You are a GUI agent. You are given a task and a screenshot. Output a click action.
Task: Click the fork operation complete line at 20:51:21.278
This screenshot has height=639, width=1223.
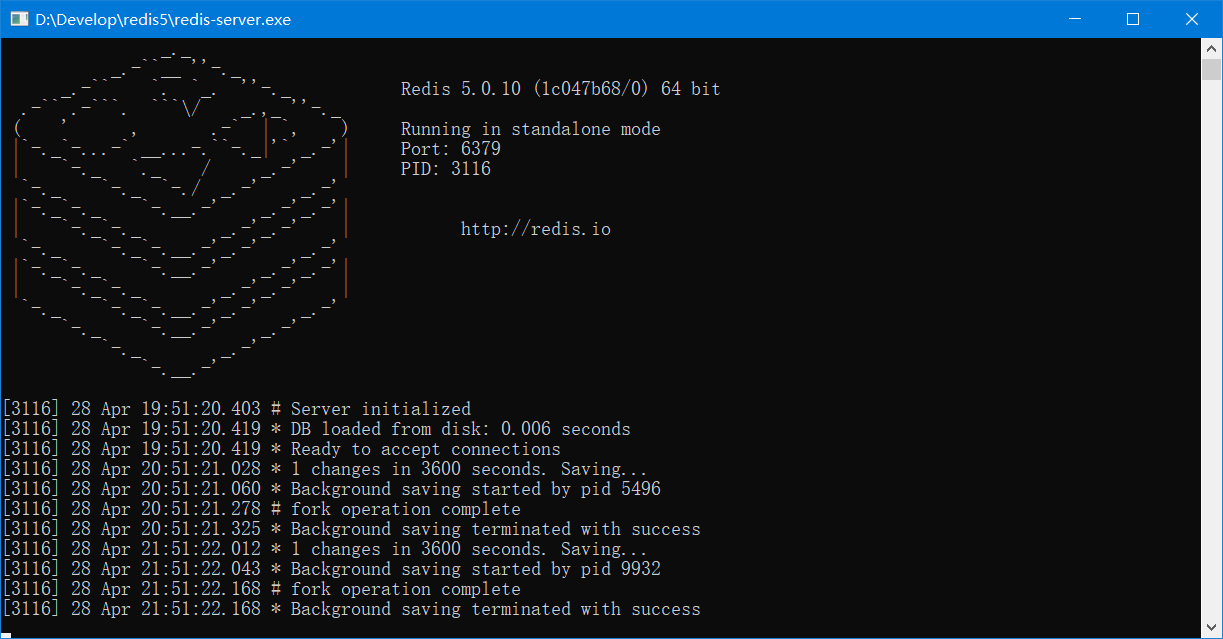pyautogui.click(x=405, y=509)
